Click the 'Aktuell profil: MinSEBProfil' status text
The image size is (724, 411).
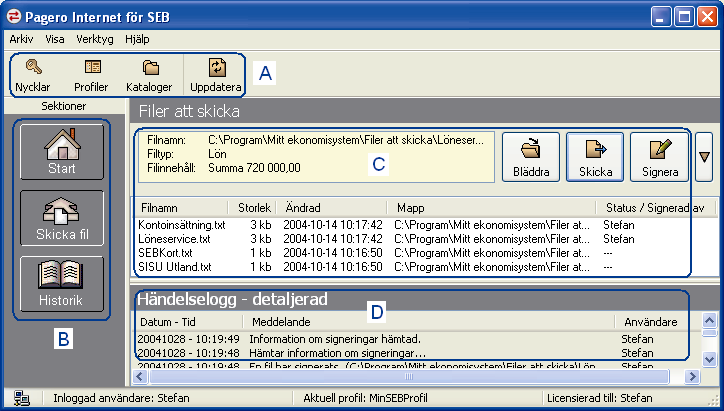[365, 398]
